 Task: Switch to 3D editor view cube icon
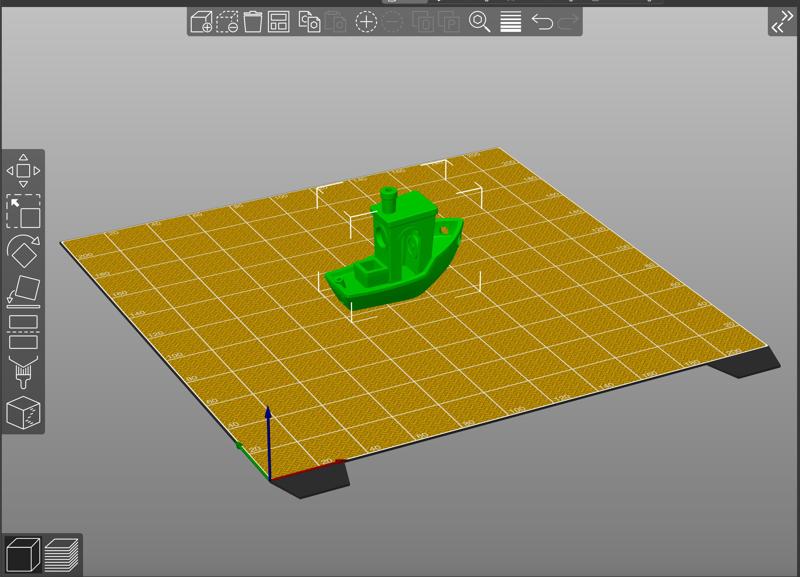(x=22, y=555)
